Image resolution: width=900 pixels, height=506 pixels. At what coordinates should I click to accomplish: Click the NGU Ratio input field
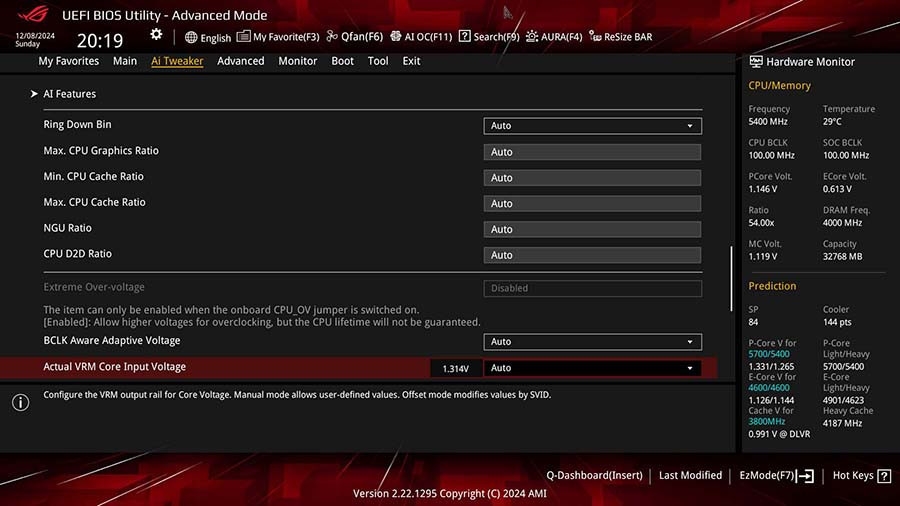(x=592, y=229)
